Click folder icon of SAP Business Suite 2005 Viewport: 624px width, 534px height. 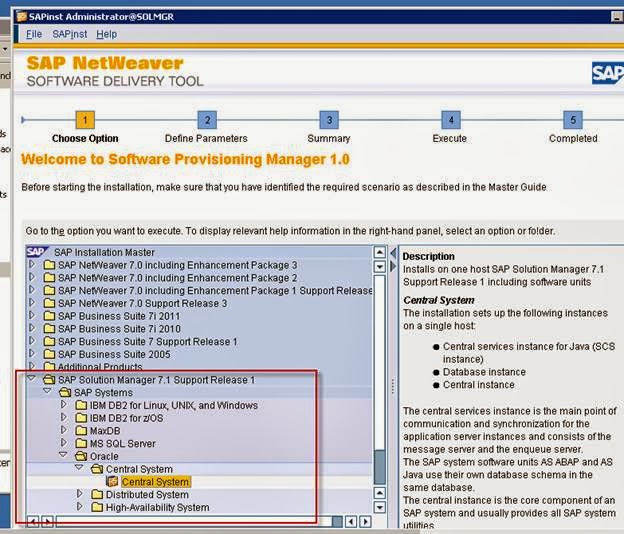tap(49, 354)
